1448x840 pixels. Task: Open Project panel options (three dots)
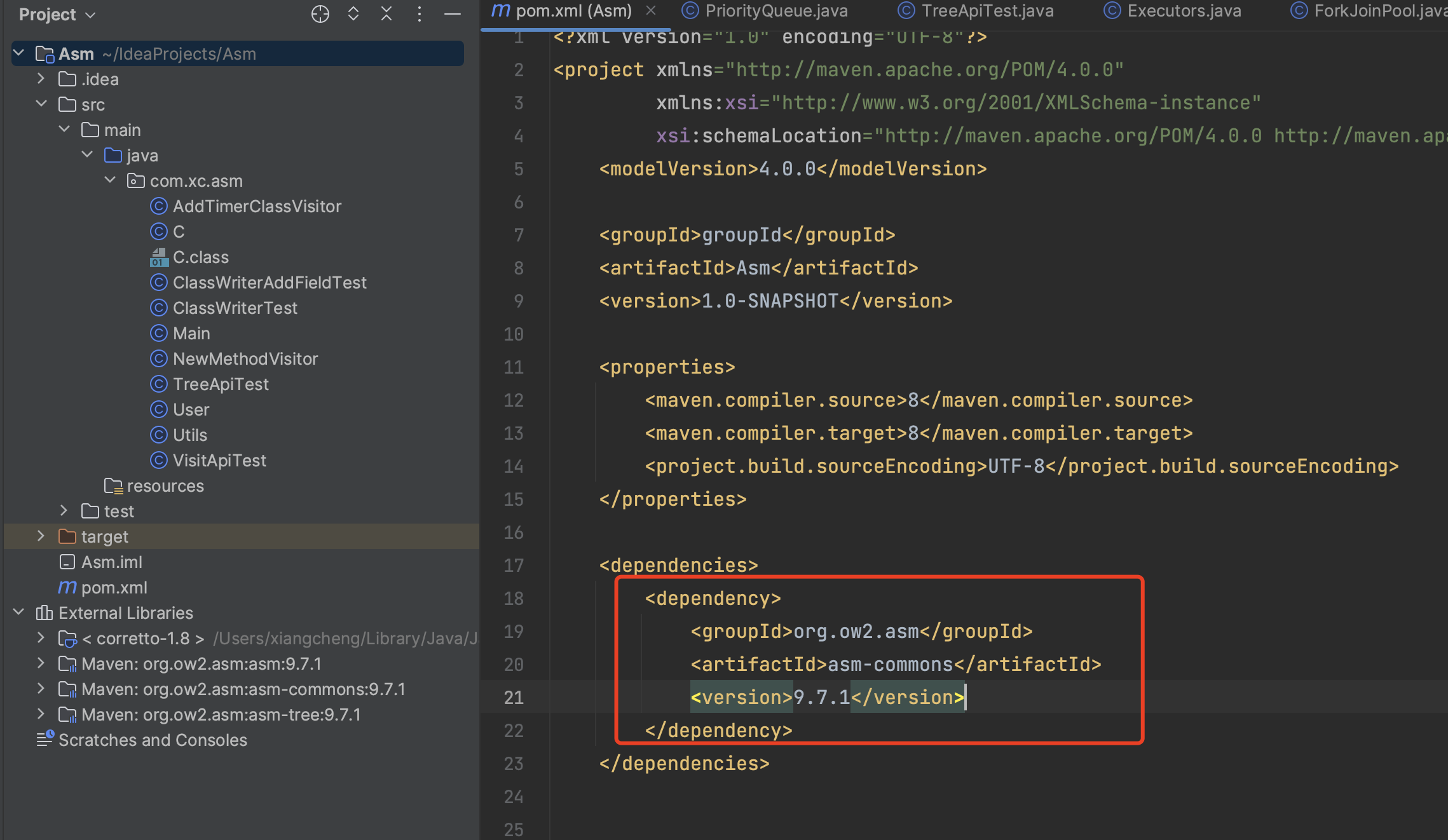420,14
